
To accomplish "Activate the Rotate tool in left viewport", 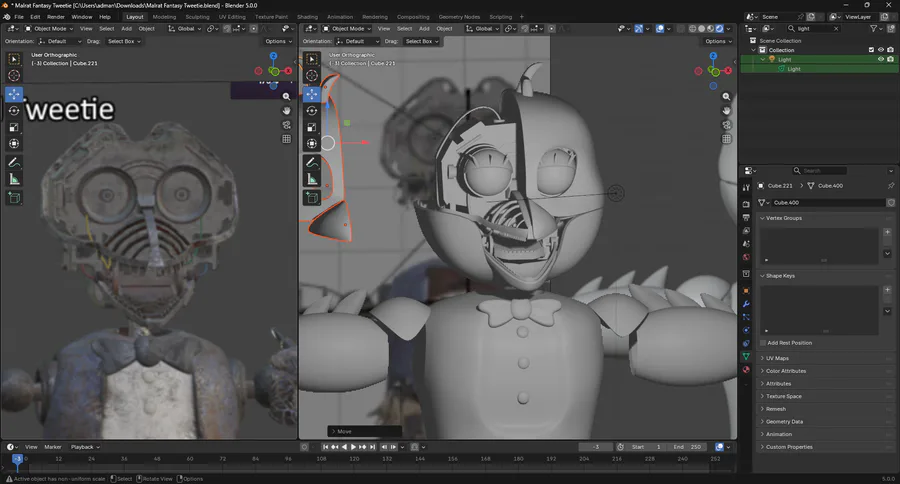I will (x=14, y=111).
